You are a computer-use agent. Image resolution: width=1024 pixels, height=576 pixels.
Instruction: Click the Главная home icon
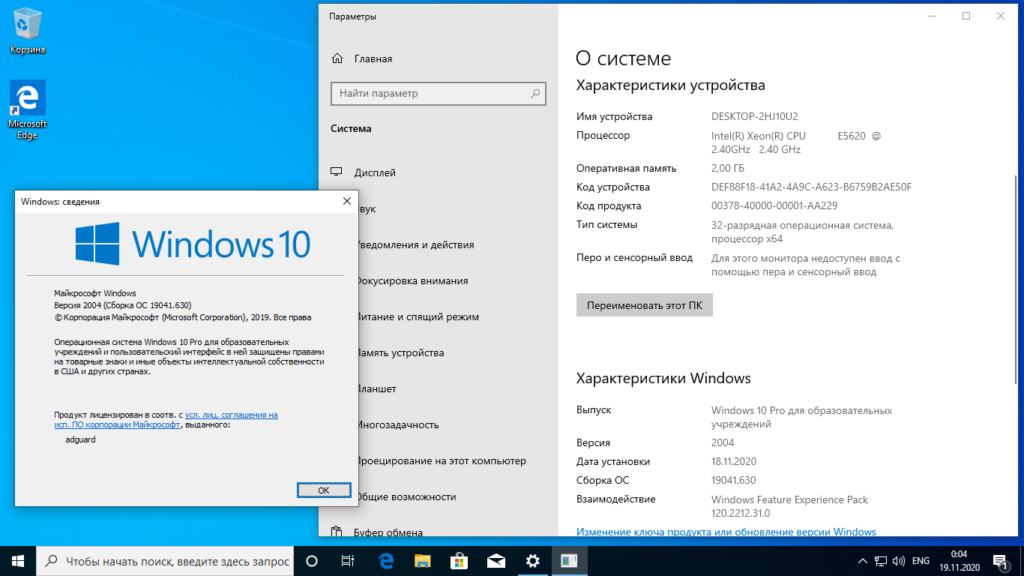point(337,58)
